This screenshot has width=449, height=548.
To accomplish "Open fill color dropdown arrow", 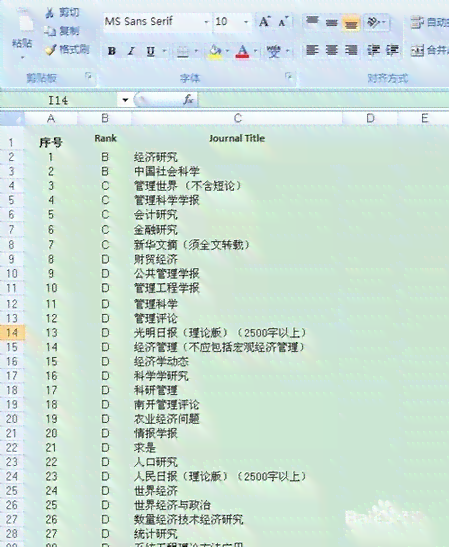I will pos(227,51).
